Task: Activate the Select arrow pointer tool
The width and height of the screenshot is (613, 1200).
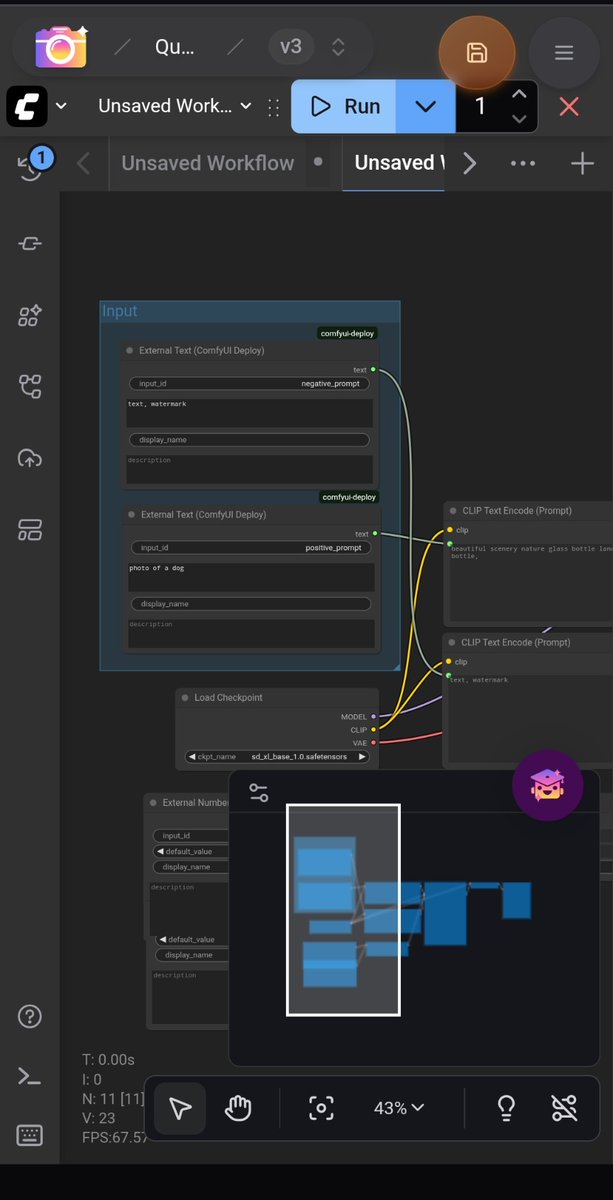Action: (x=180, y=1108)
